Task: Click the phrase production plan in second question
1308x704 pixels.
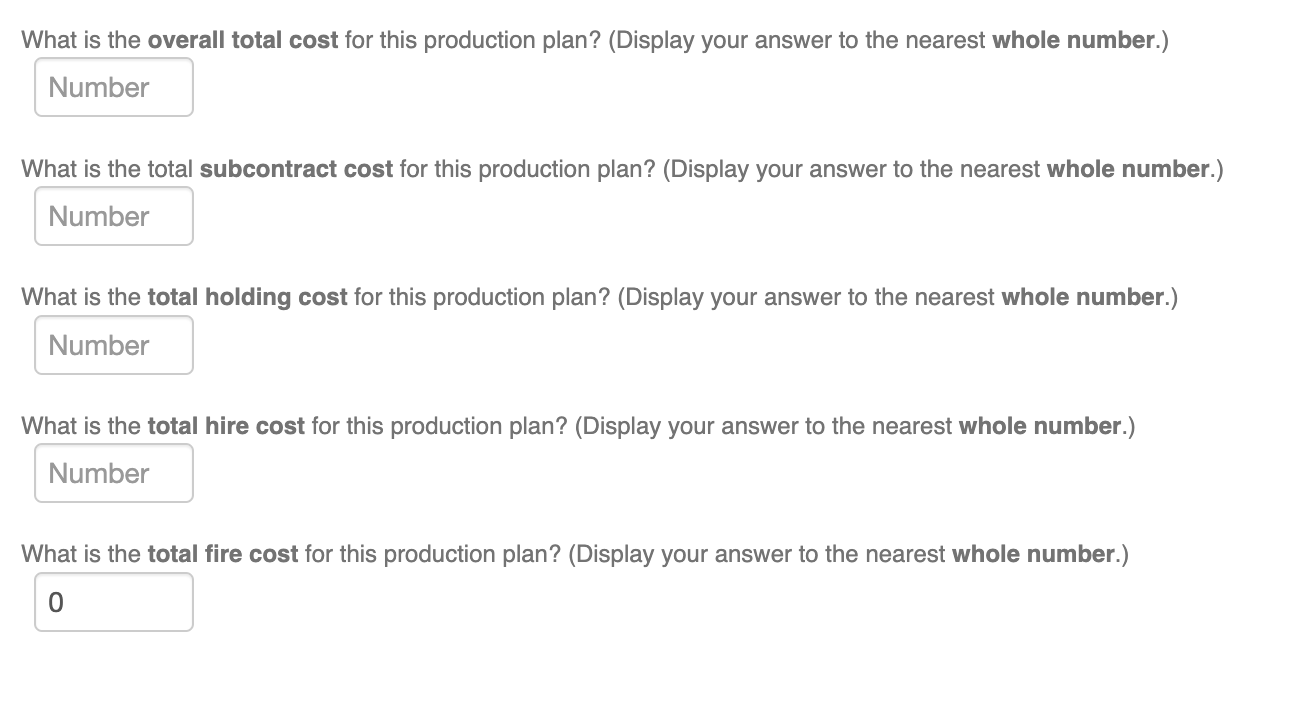Action: coord(554,168)
